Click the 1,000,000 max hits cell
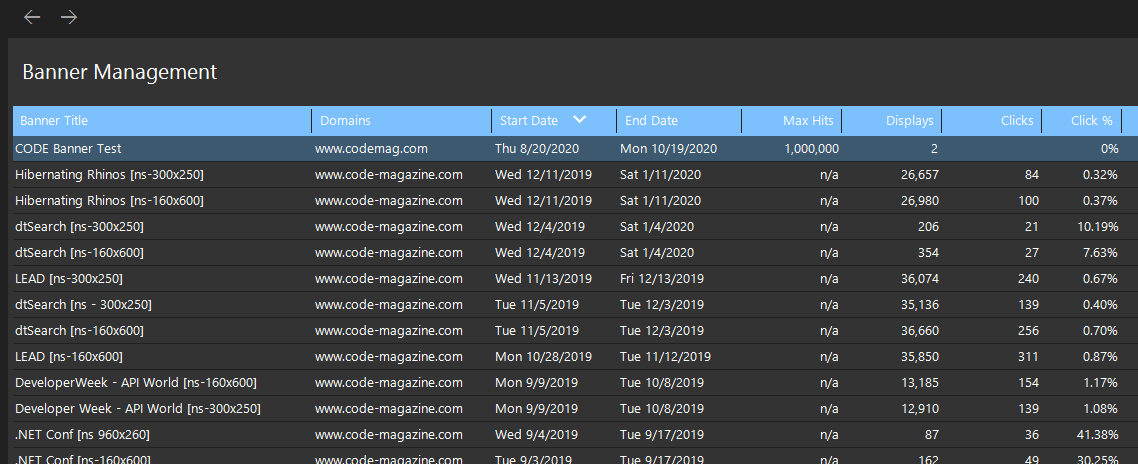This screenshot has width=1138, height=464. (811, 149)
